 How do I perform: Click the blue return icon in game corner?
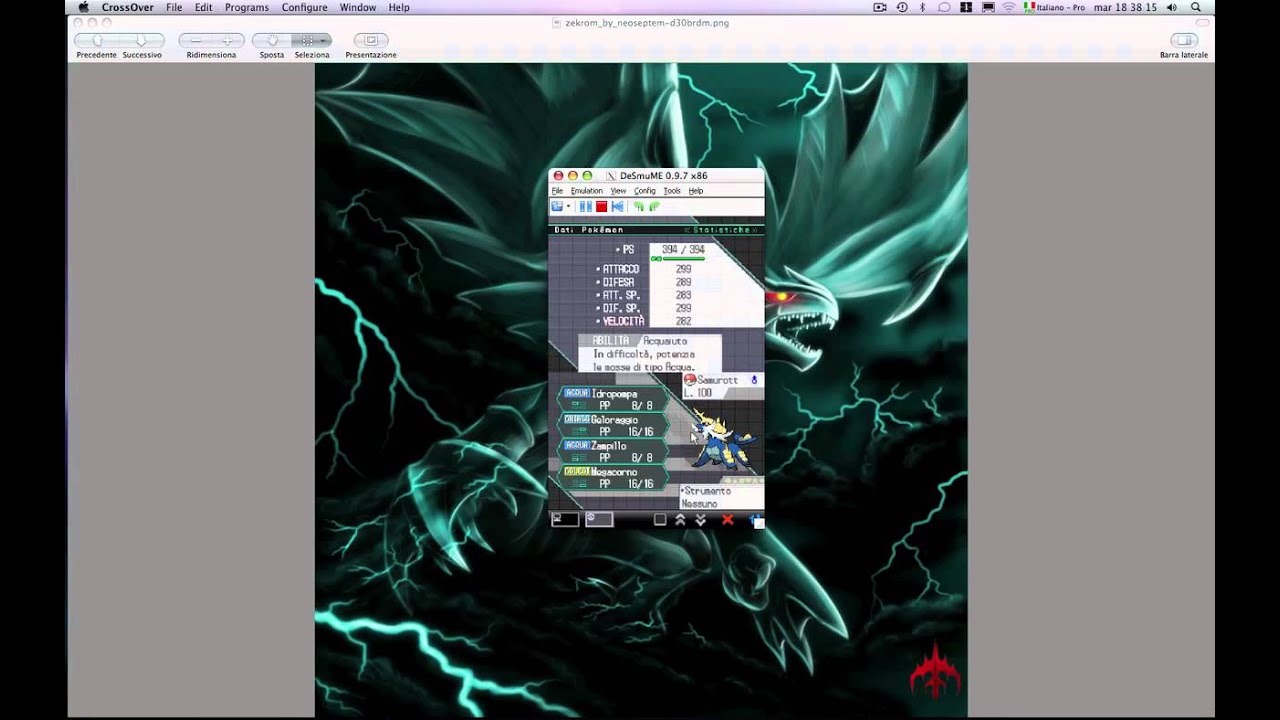(758, 520)
